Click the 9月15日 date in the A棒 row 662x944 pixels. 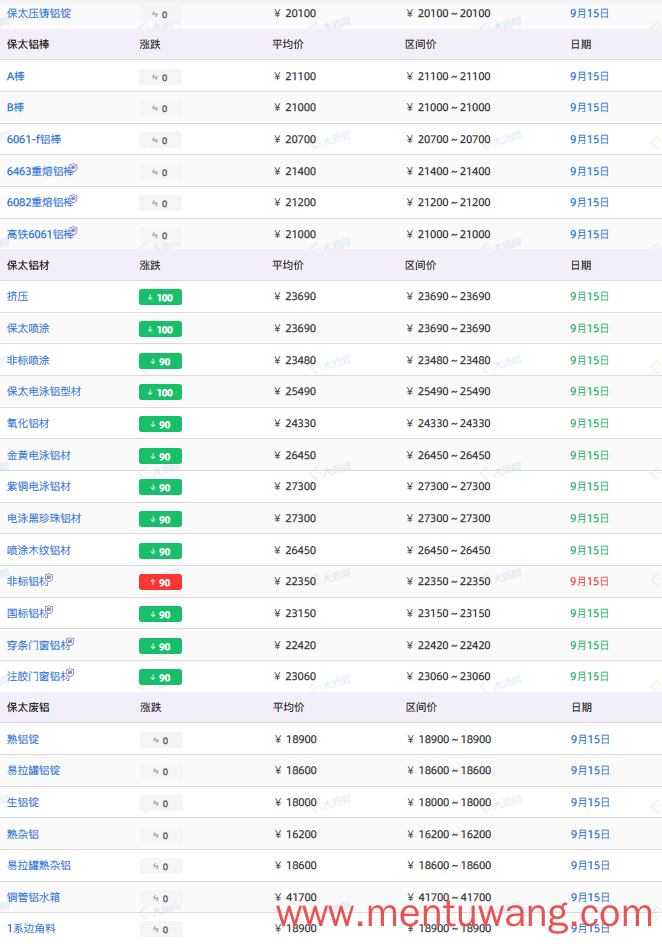[x=589, y=76]
